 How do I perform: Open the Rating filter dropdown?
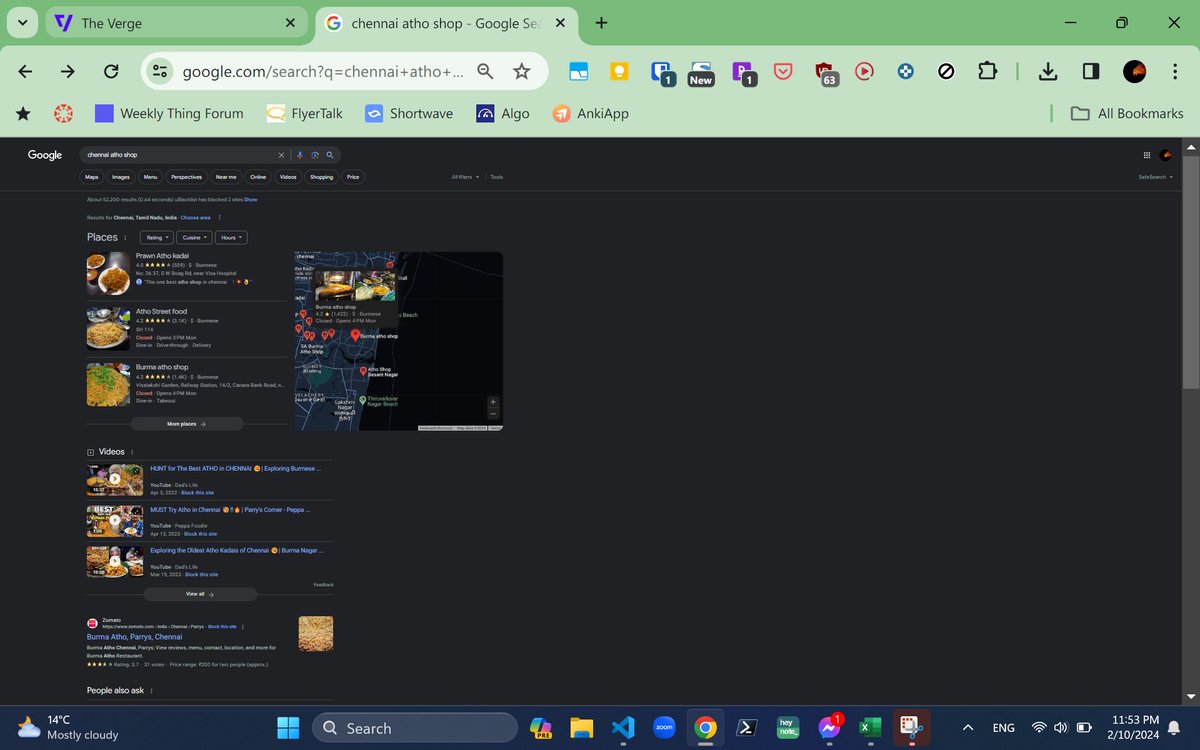157,238
